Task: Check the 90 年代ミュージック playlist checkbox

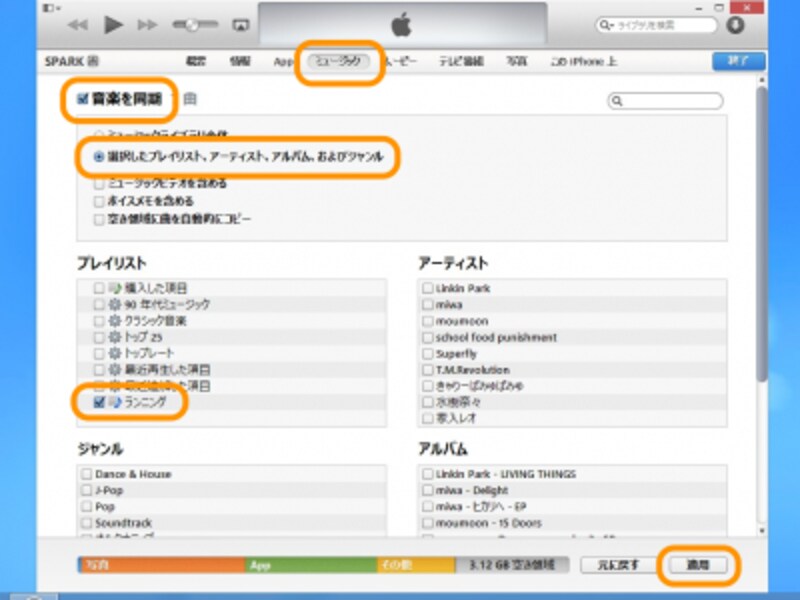Action: [99, 305]
